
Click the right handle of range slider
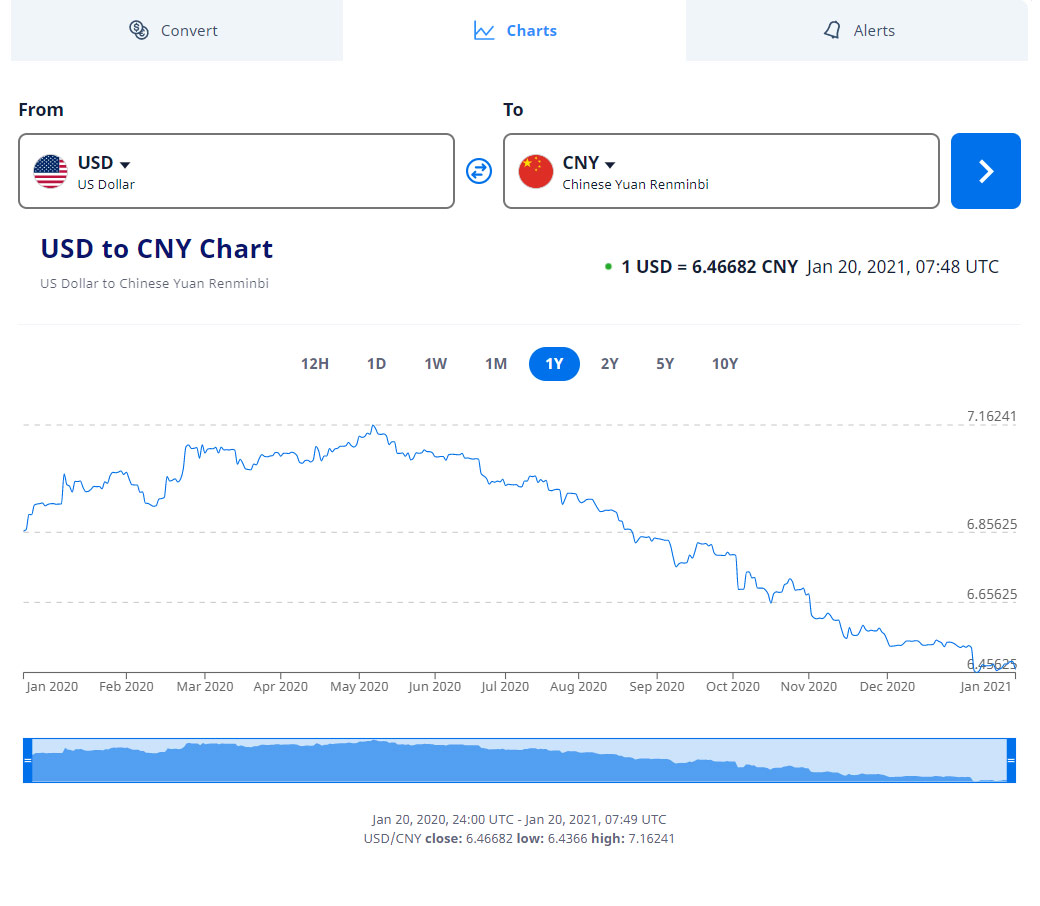1011,761
